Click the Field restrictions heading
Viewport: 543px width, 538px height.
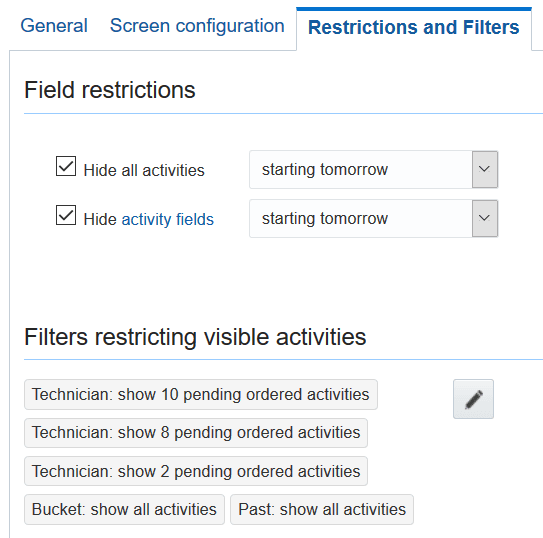click(x=110, y=90)
